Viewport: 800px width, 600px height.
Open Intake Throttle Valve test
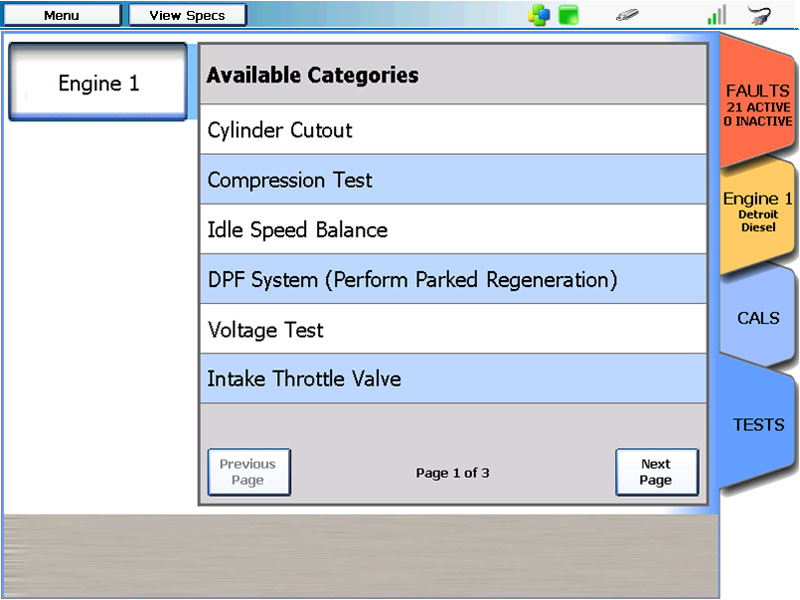tap(453, 380)
